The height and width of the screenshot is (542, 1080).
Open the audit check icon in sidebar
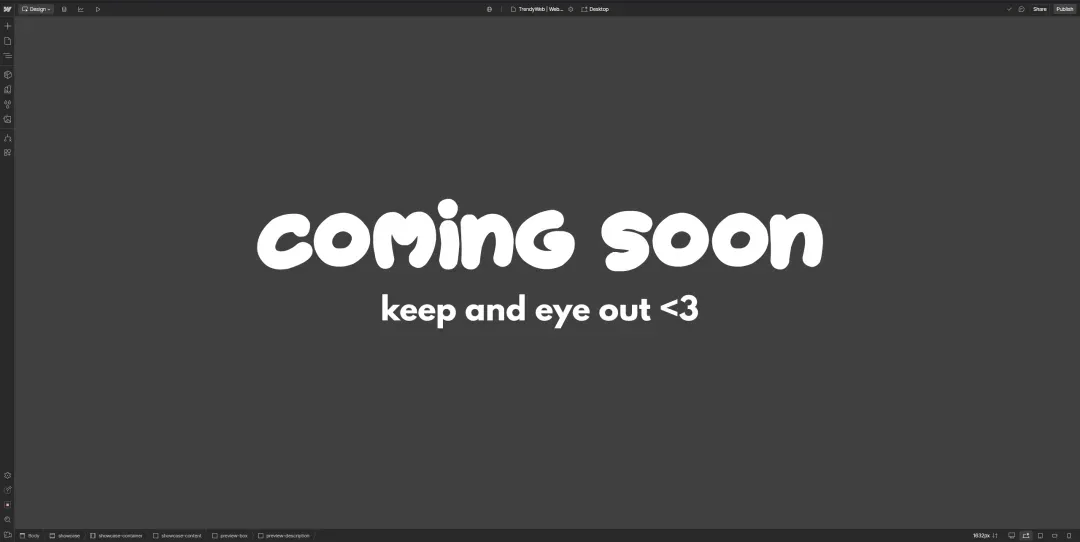coord(8,490)
